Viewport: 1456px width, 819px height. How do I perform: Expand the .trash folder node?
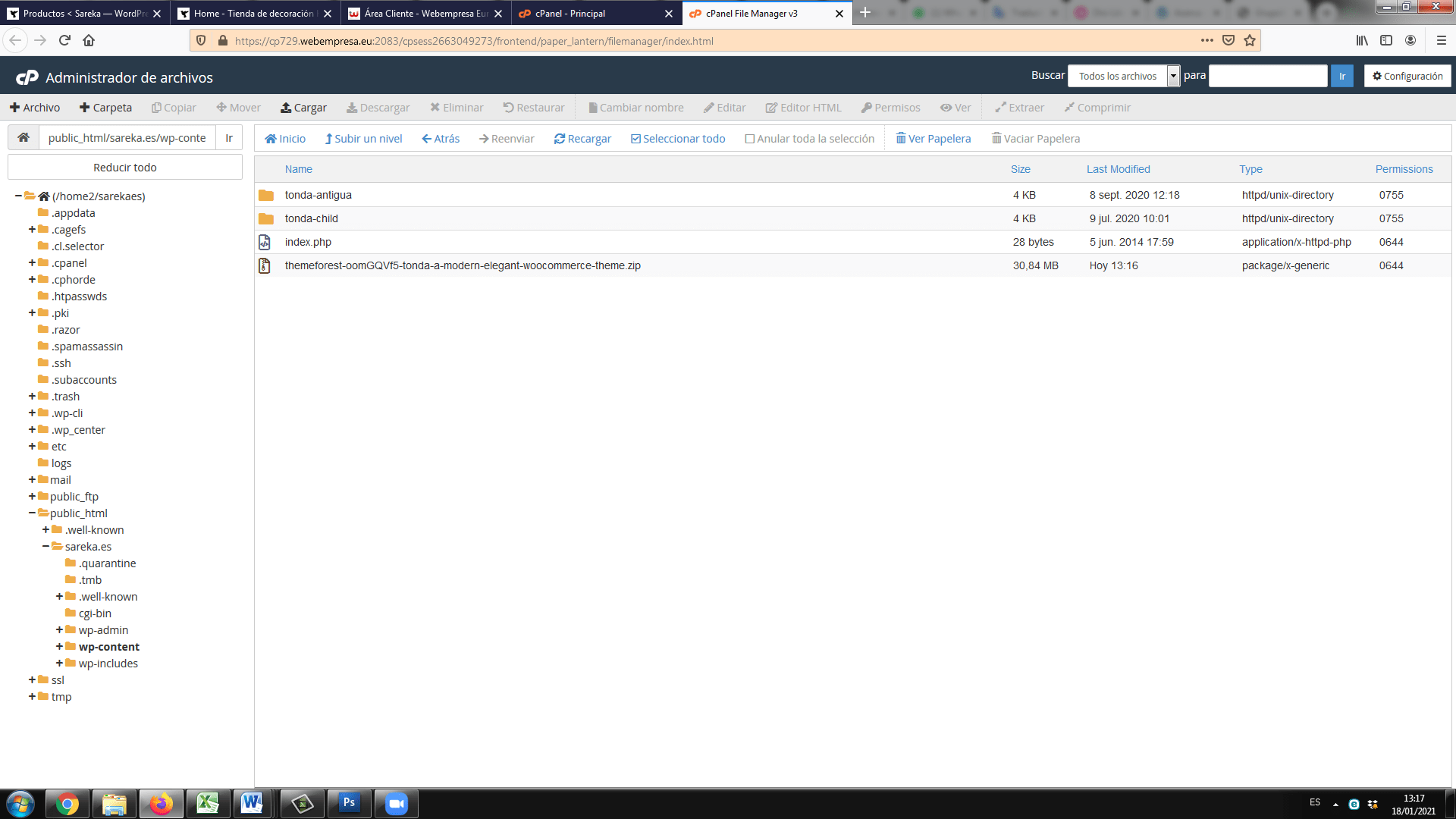[33, 396]
